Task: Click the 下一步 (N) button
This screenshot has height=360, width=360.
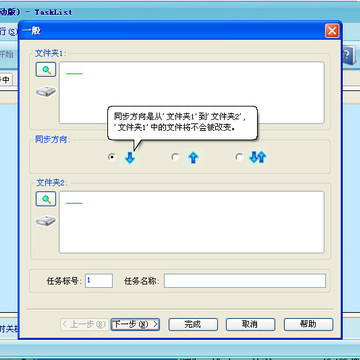Action: (135, 324)
